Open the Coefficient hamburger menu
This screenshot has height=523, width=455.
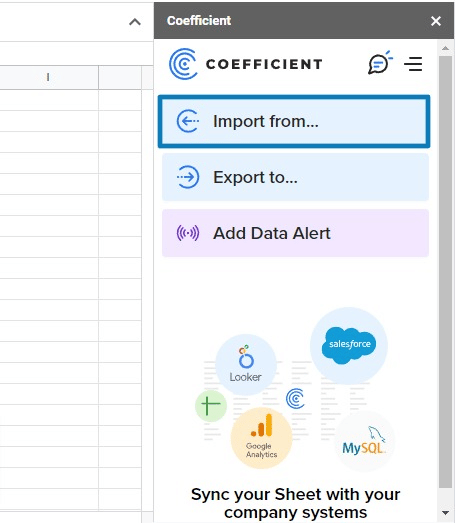[x=413, y=64]
